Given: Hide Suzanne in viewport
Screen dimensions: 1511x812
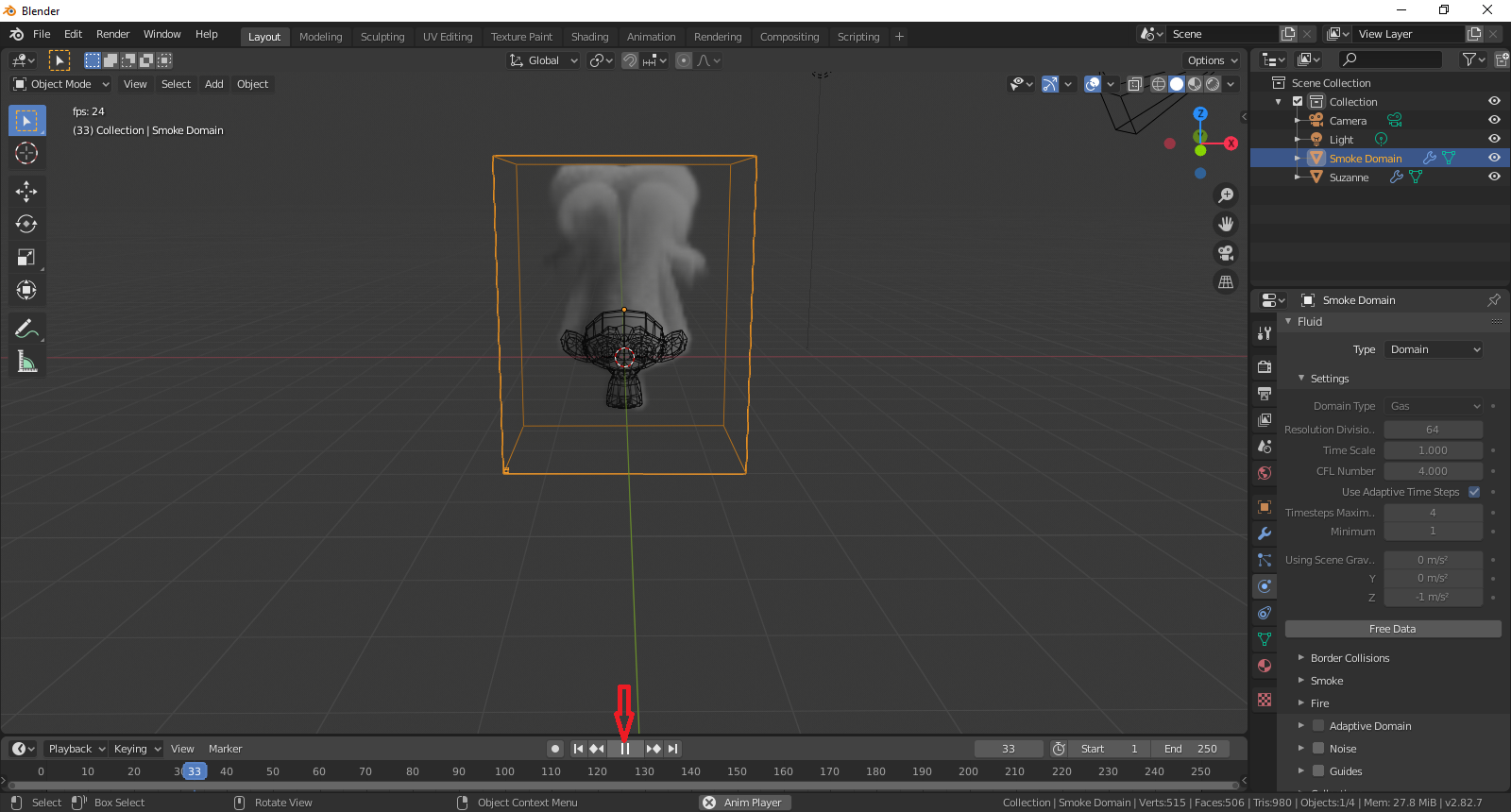Looking at the screenshot, I should click(1494, 177).
